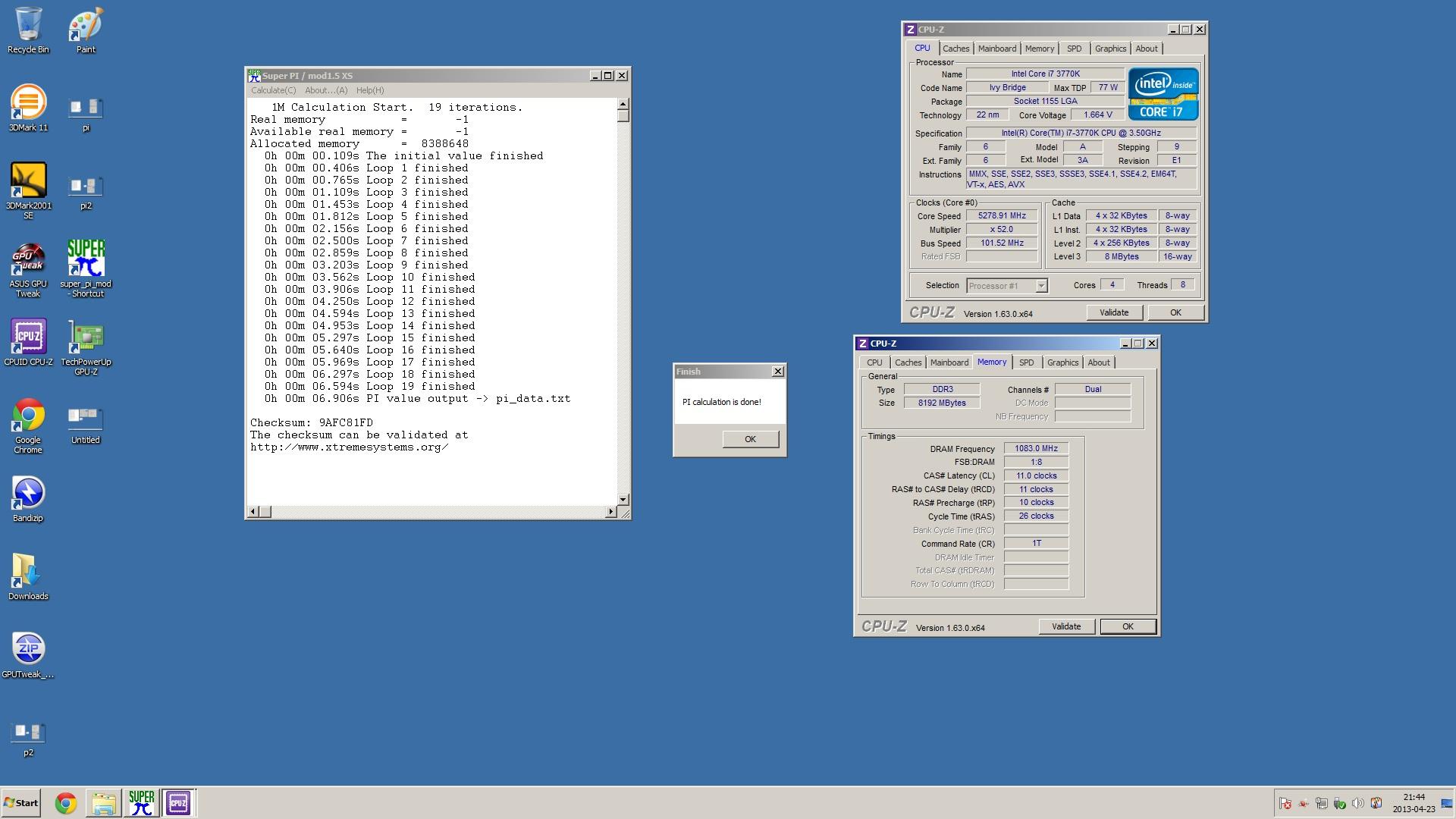Click the Core Voltage value 1.664 V
The height and width of the screenshot is (819, 1456).
[x=1098, y=115]
